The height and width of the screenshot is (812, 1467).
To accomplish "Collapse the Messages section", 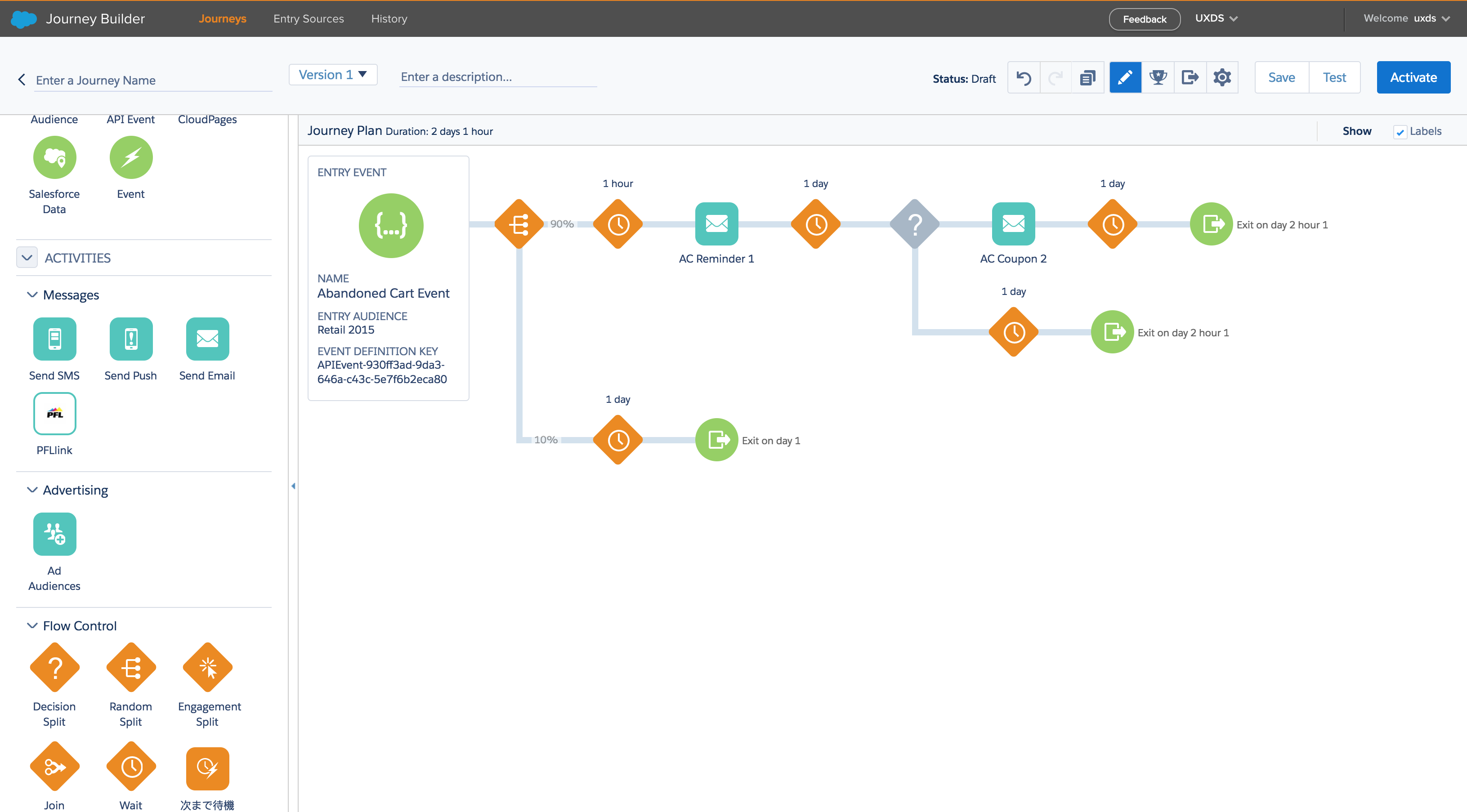I will click(32, 295).
